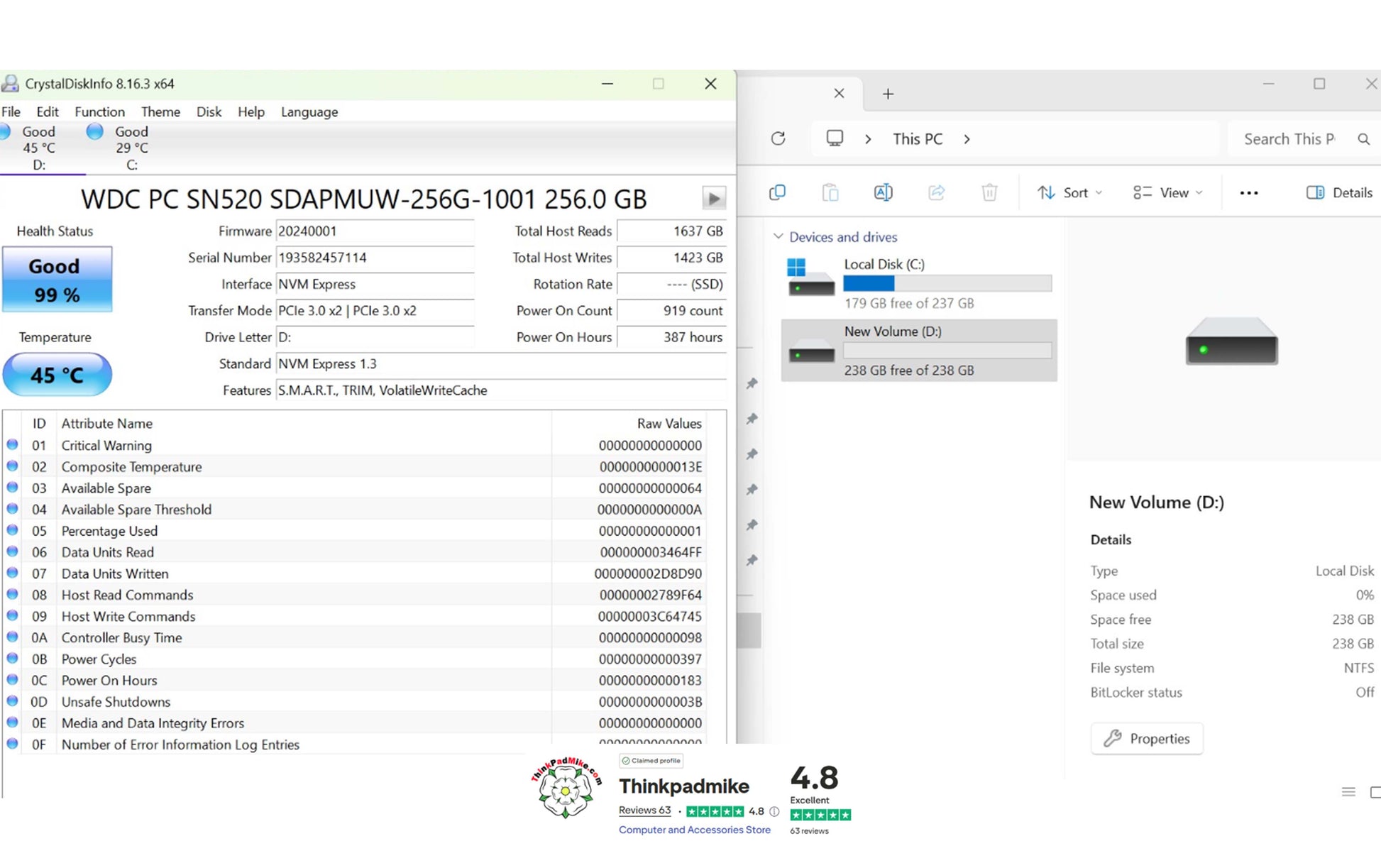
Task: Collapse the Devices and drives group
Action: (x=778, y=236)
